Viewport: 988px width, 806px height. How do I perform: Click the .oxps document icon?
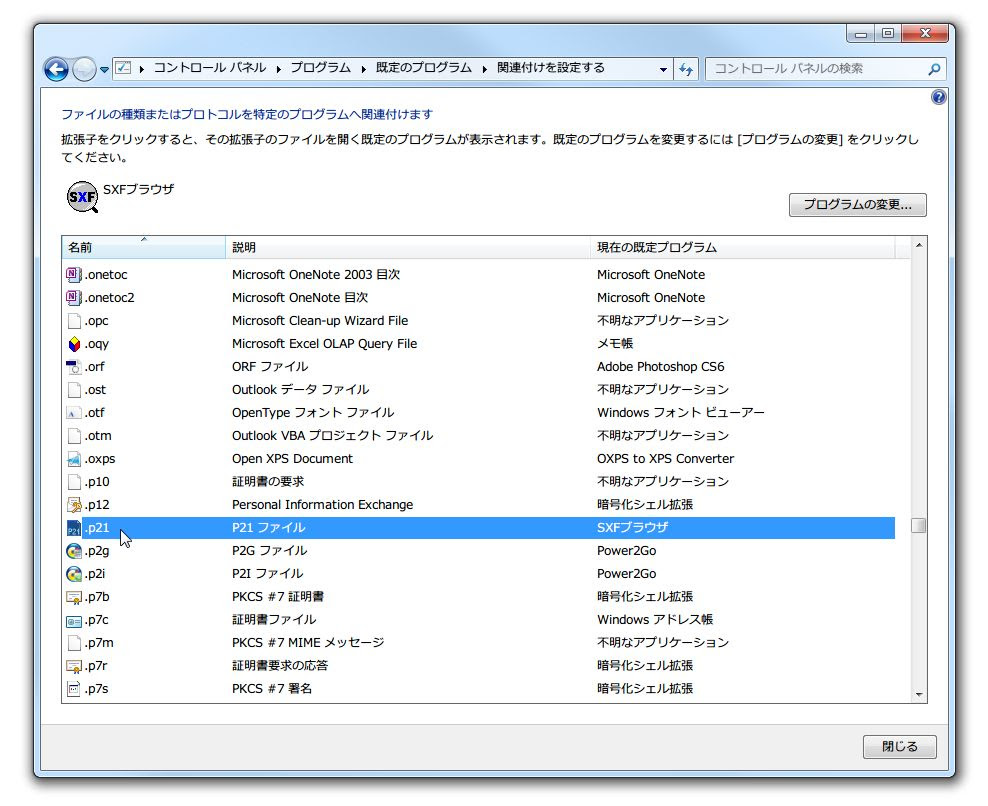[x=74, y=459]
